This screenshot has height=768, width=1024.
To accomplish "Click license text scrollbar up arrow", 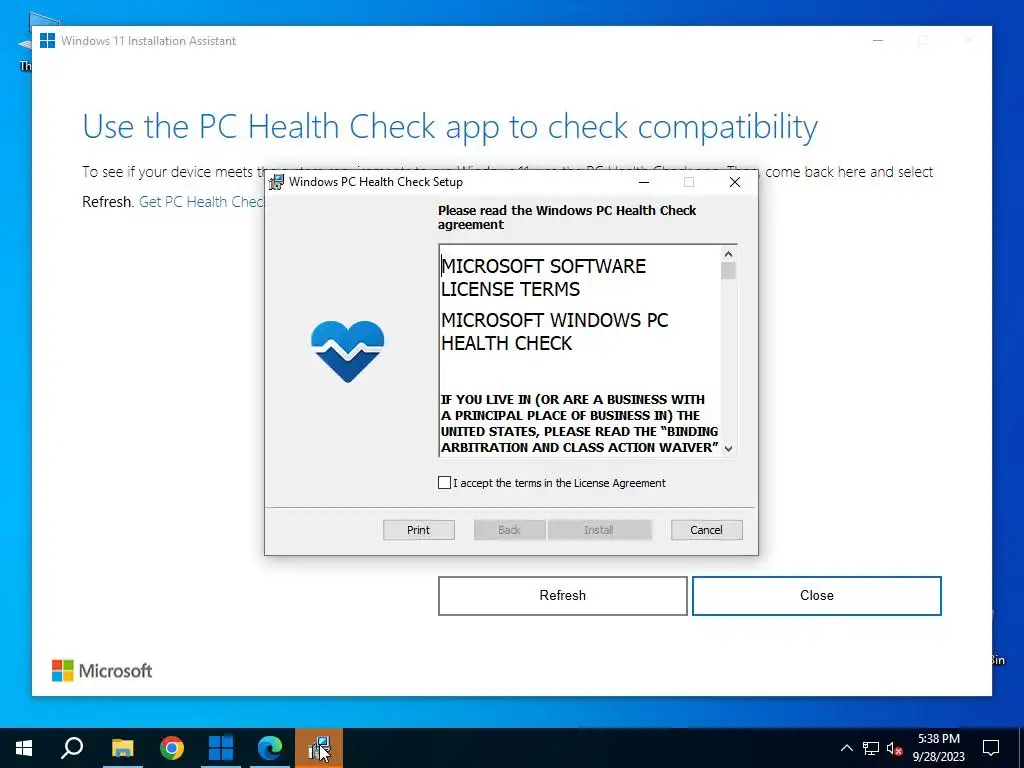I will 728,254.
